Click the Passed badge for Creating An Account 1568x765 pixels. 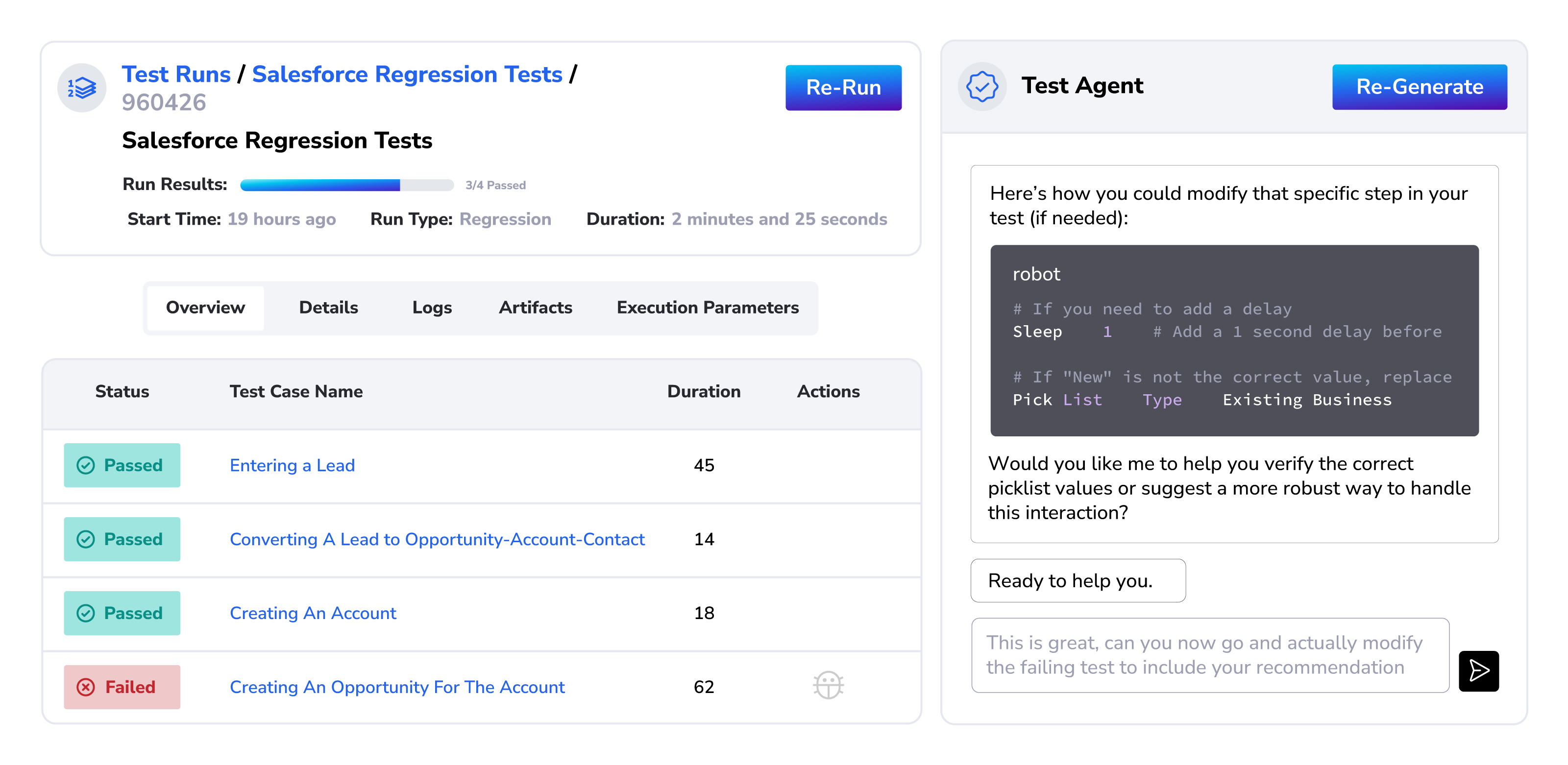click(122, 613)
